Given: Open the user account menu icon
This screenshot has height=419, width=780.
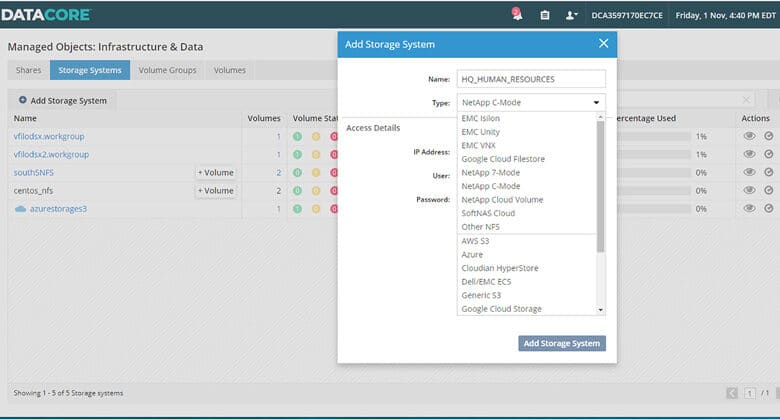Looking at the screenshot, I should [572, 15].
